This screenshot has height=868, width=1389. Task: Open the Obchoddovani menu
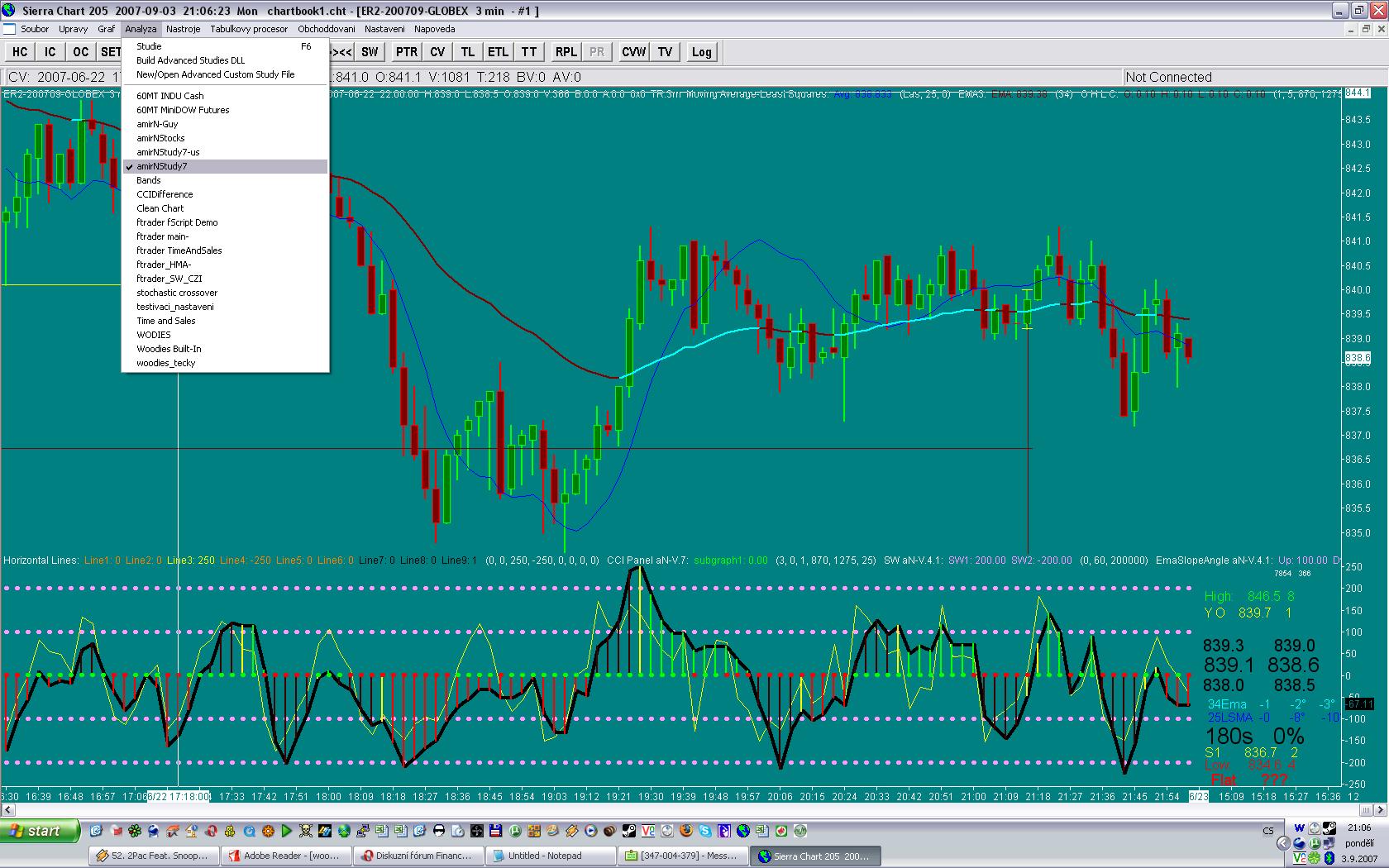tap(326, 29)
